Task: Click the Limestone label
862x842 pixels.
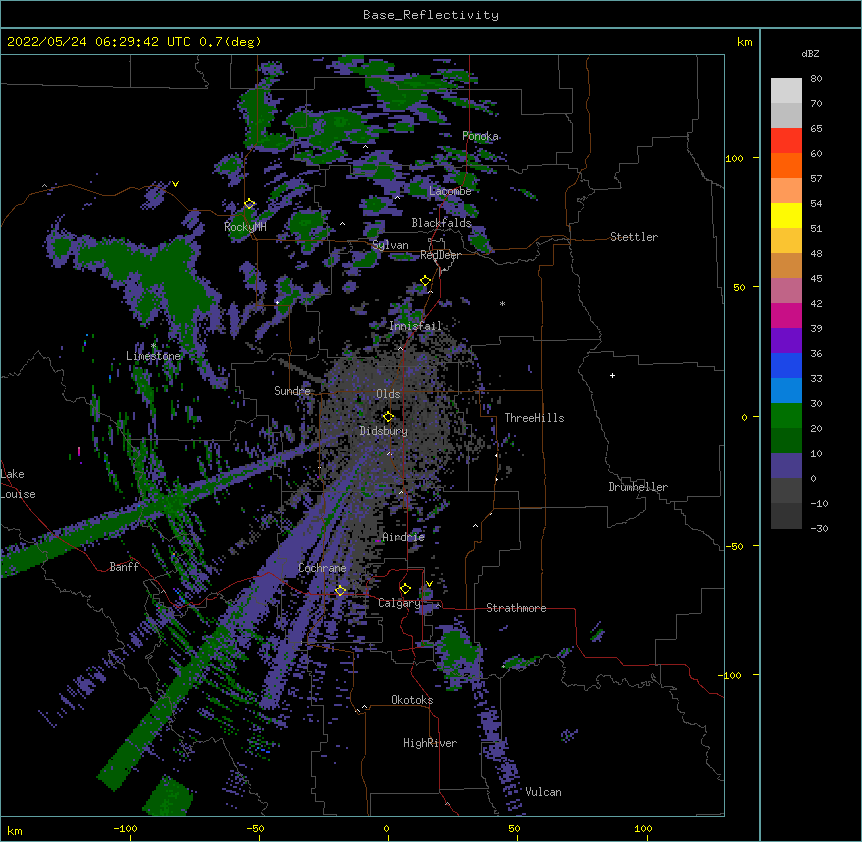Action: 153,356
